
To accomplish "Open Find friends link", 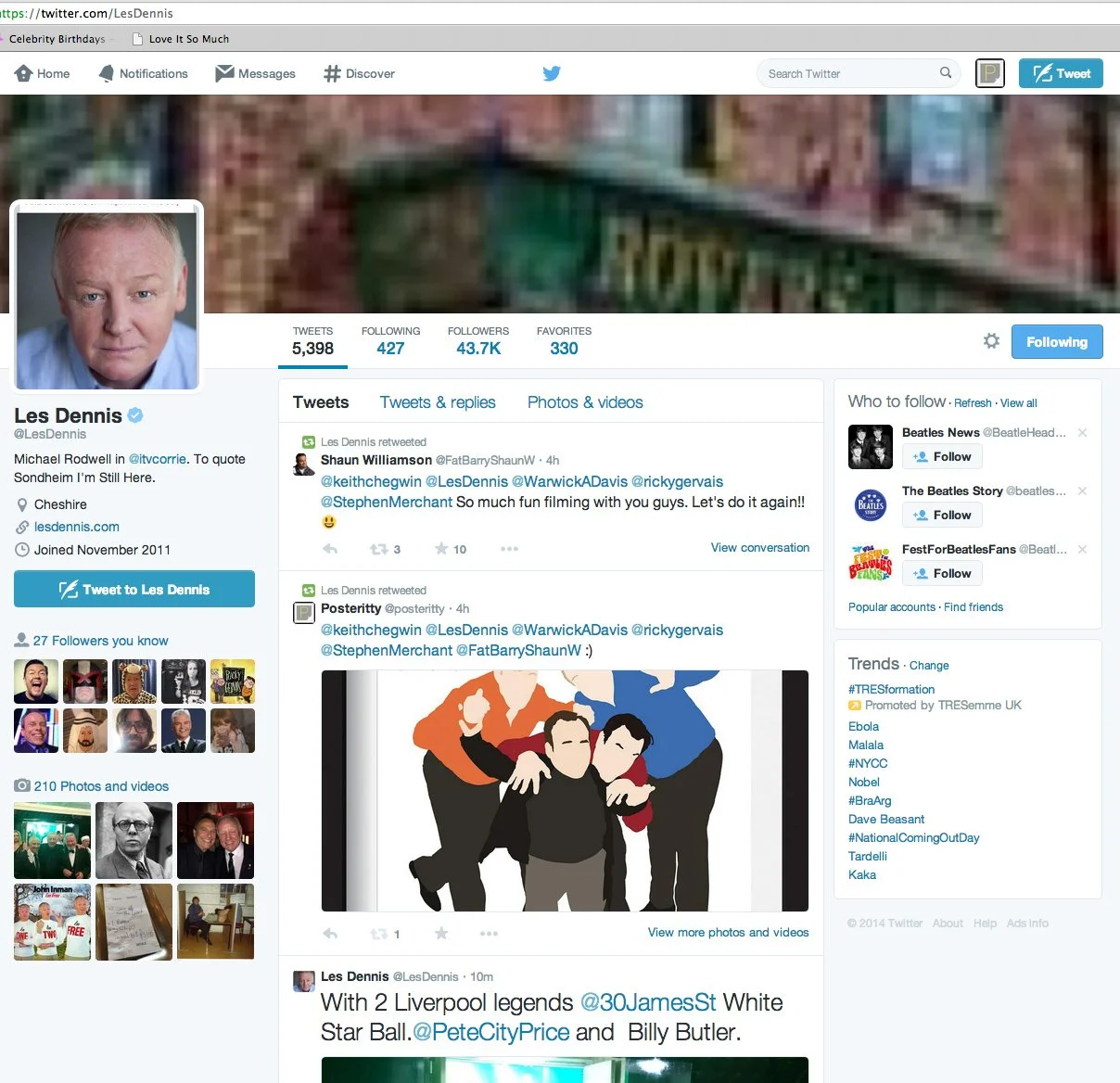I will [974, 607].
